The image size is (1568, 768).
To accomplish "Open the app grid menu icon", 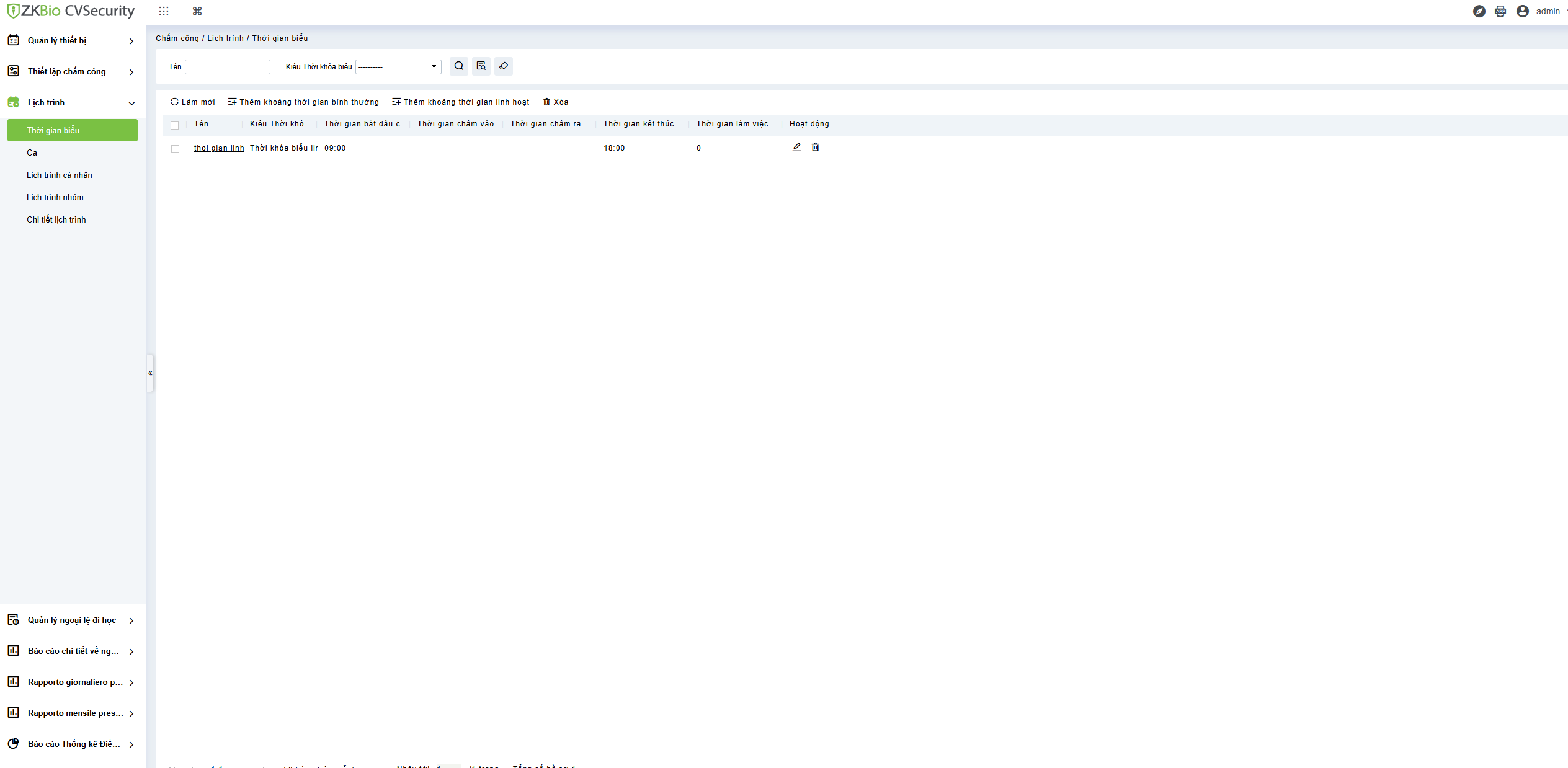I will click(164, 11).
